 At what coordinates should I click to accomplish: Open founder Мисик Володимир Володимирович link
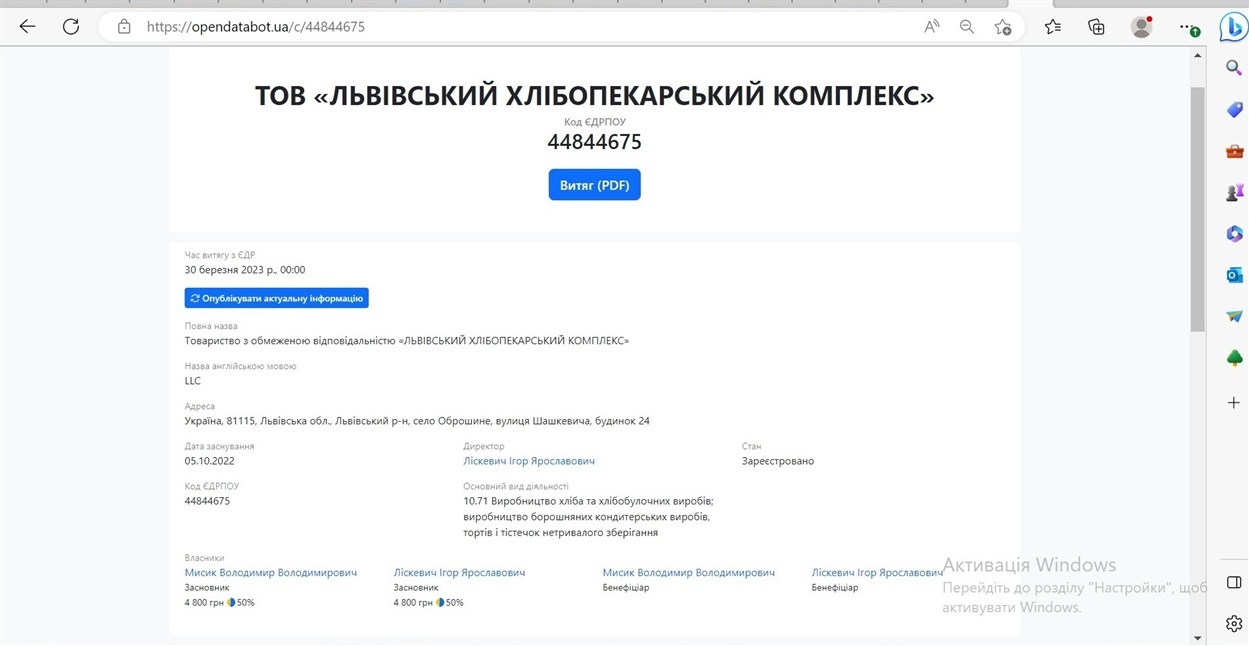coord(271,573)
